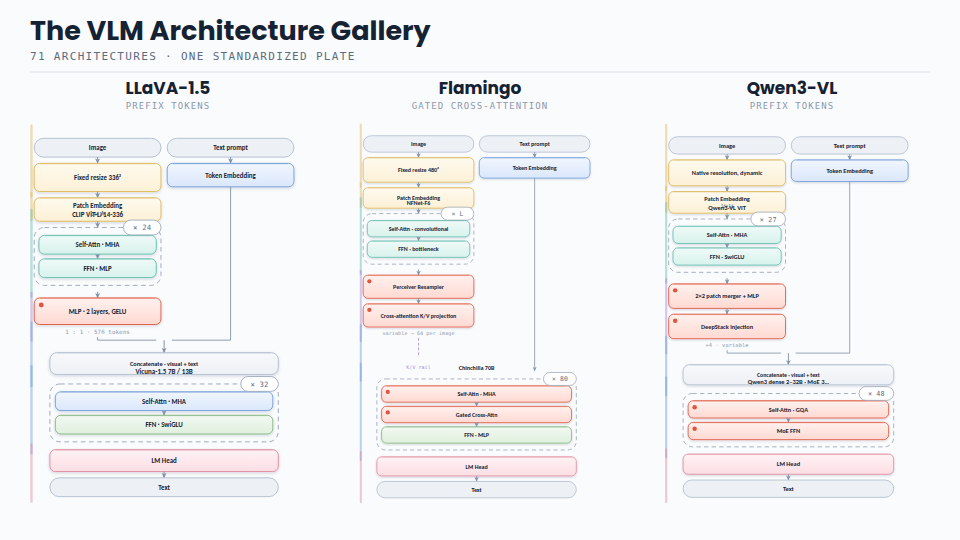
Task: Click the Native resolution, dynamic block
Action: tap(727, 173)
